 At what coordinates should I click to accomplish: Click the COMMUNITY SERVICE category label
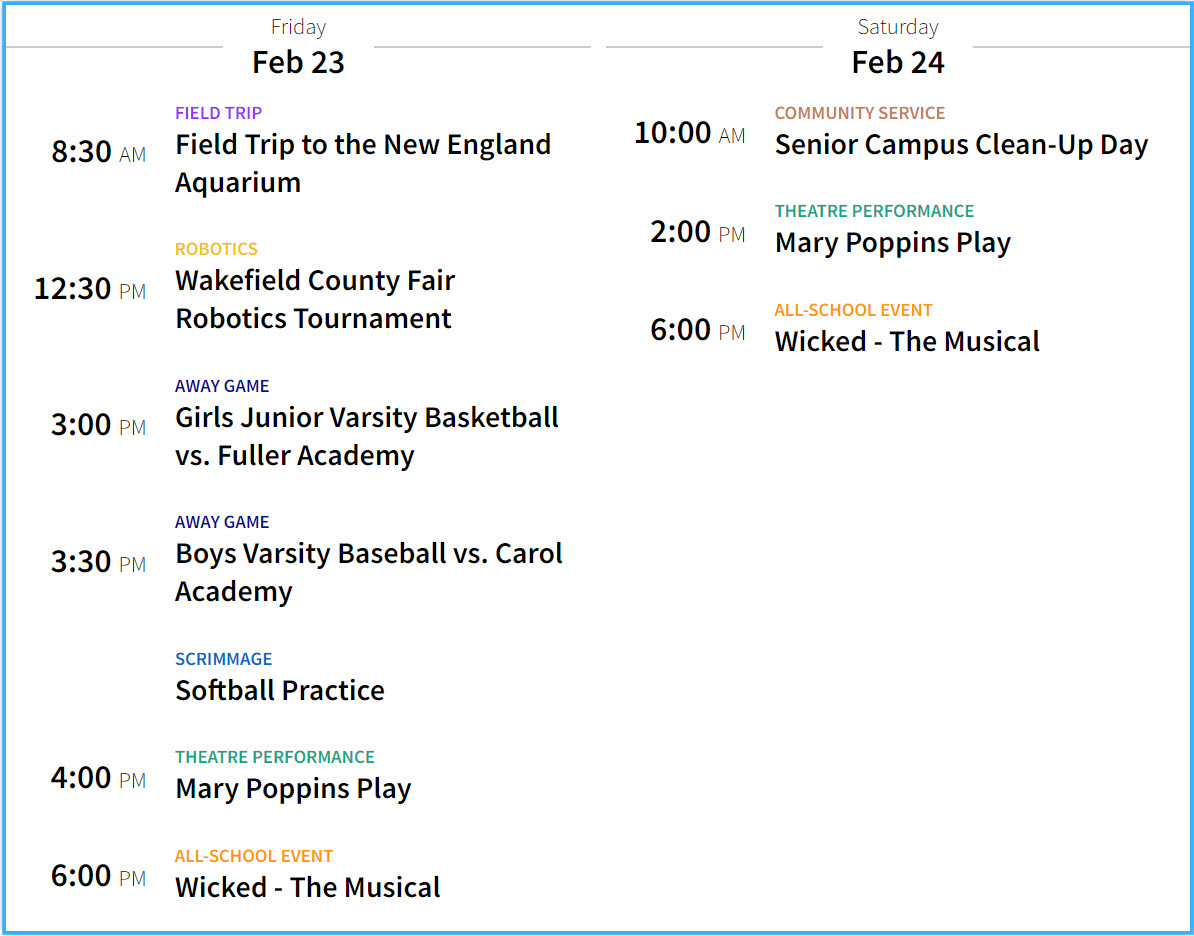click(x=859, y=113)
